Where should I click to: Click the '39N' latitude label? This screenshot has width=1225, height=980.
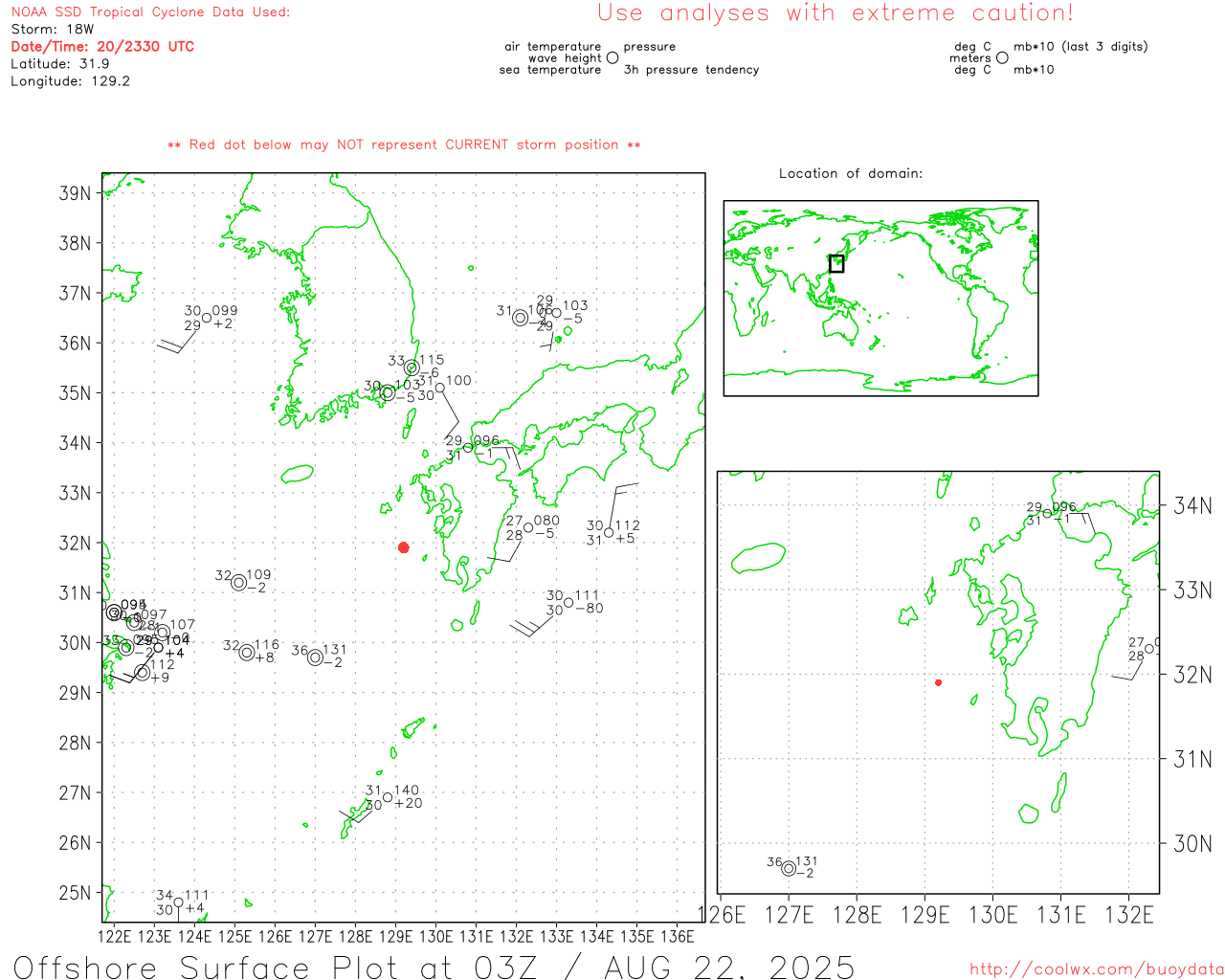(75, 193)
